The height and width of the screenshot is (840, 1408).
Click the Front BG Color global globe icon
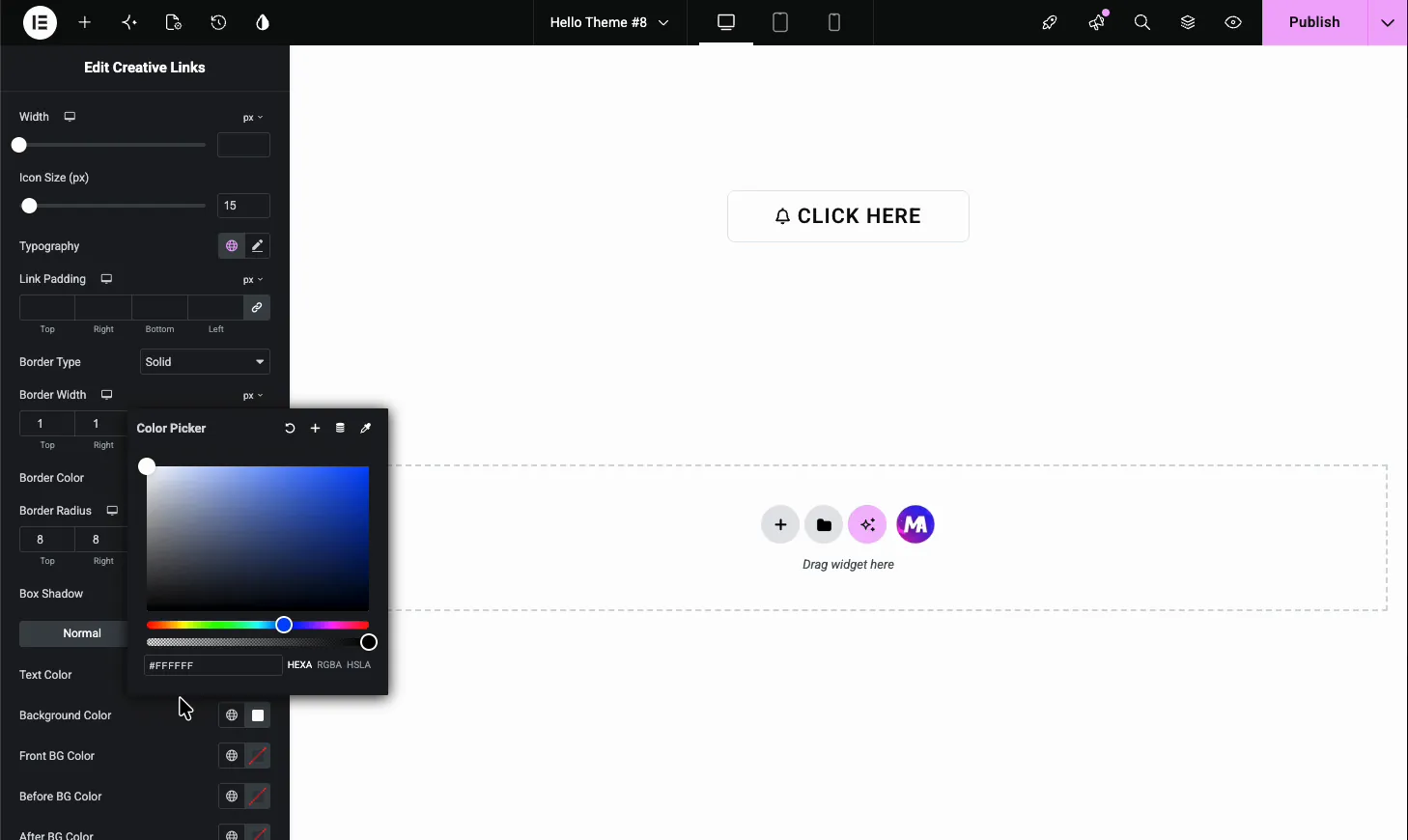[231, 756]
